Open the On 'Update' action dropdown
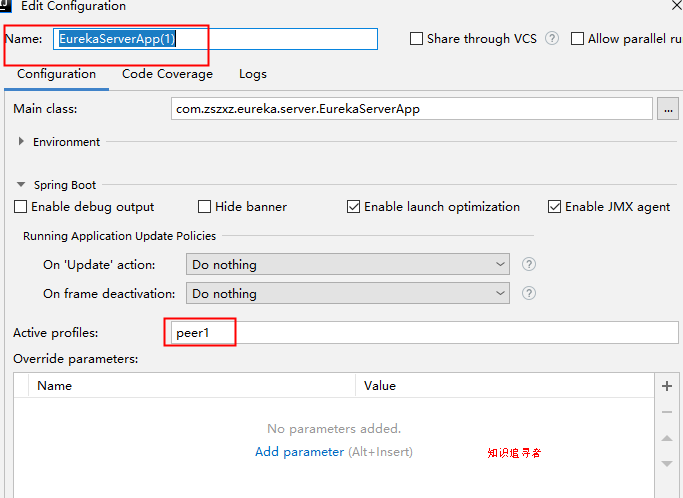683x498 pixels. click(x=348, y=265)
